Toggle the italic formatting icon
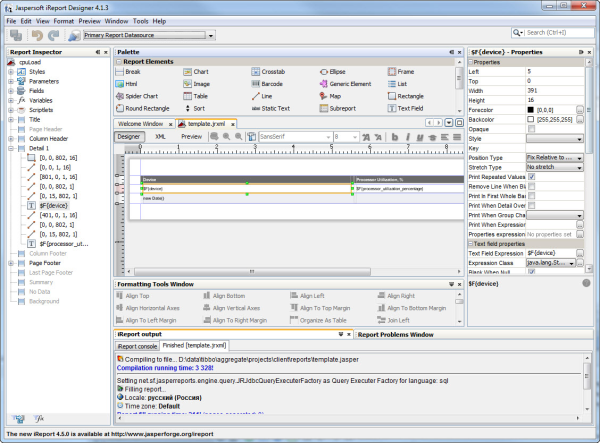Image resolution: width=600 pixels, height=443 pixels. click(x=408, y=137)
